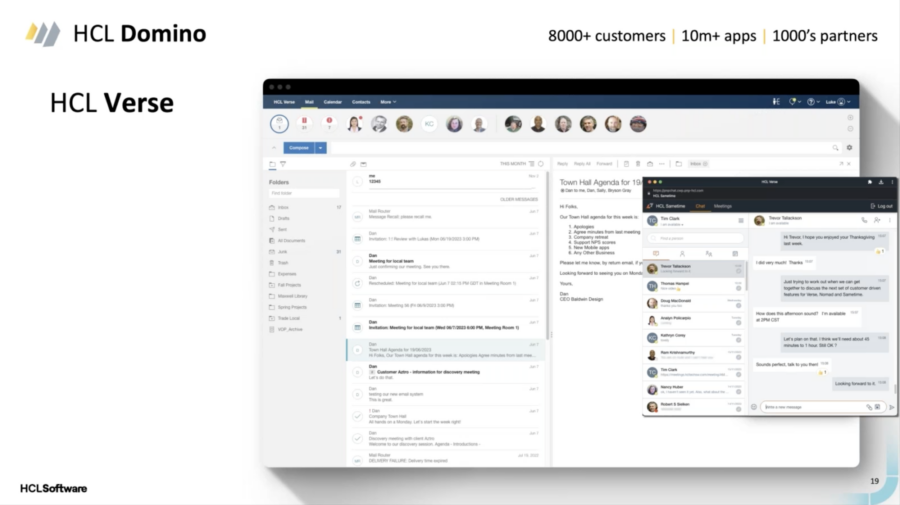Expand the More menu in the navigation bar

(x=388, y=102)
